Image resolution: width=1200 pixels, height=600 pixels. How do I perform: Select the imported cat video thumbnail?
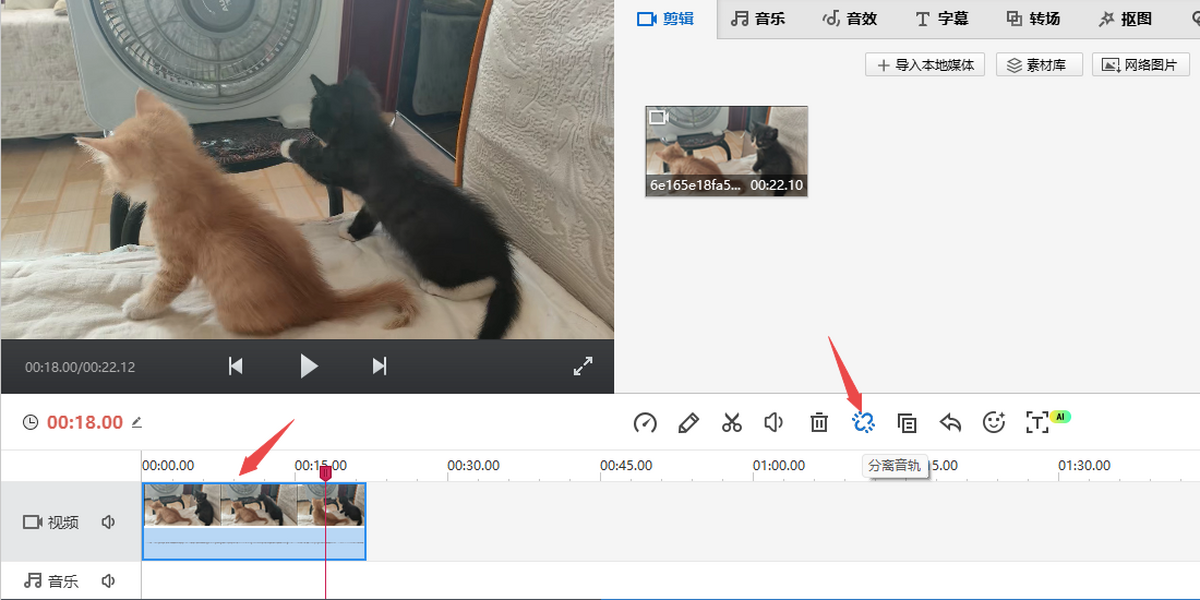726,151
